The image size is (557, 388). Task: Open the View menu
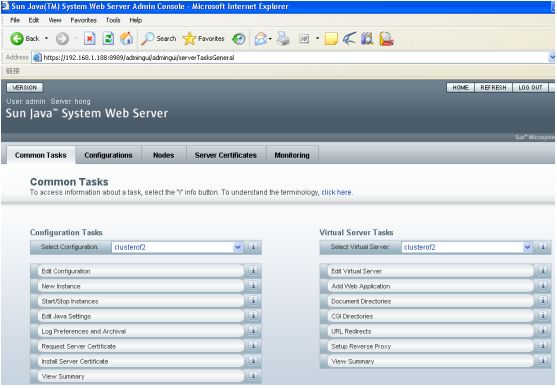click(55, 20)
